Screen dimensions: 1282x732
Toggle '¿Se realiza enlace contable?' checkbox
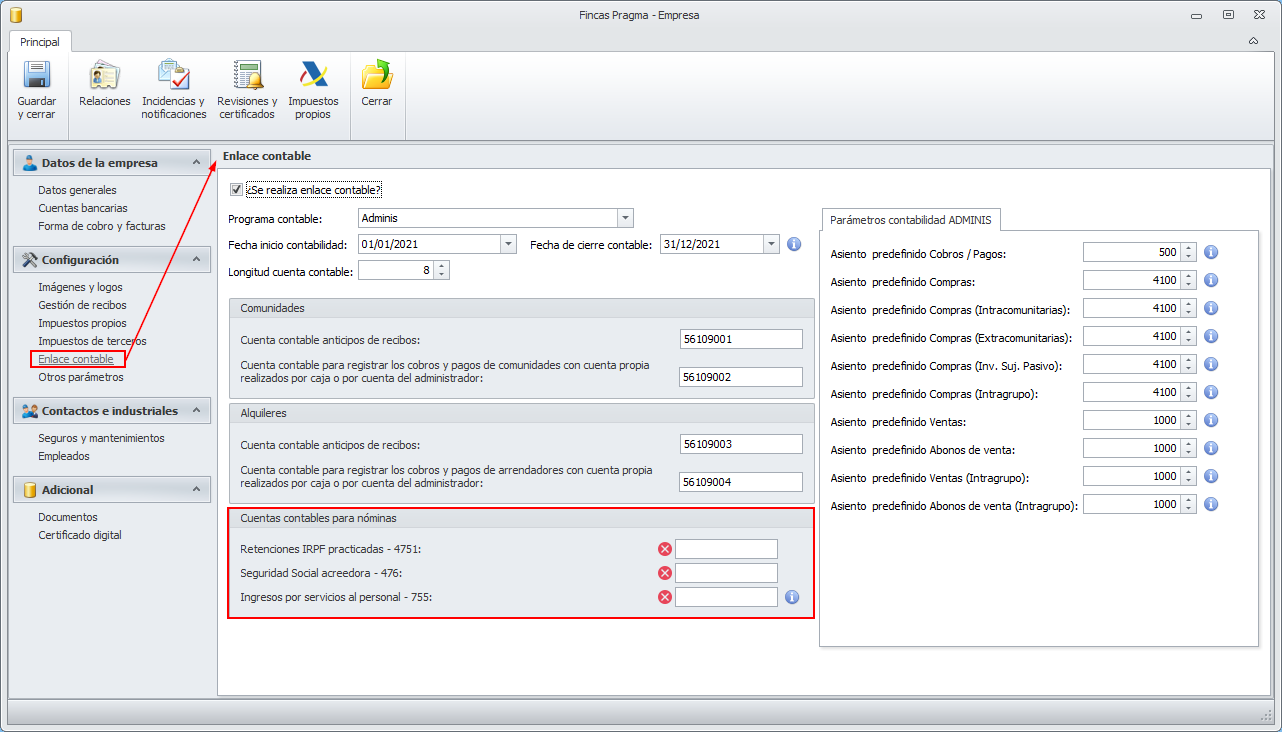click(x=236, y=189)
